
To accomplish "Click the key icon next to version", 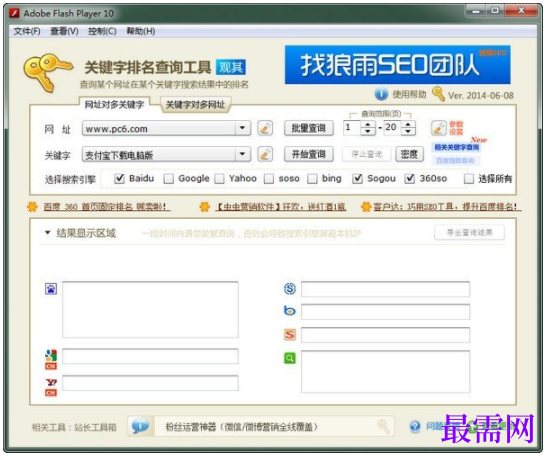I will click(x=438, y=94).
